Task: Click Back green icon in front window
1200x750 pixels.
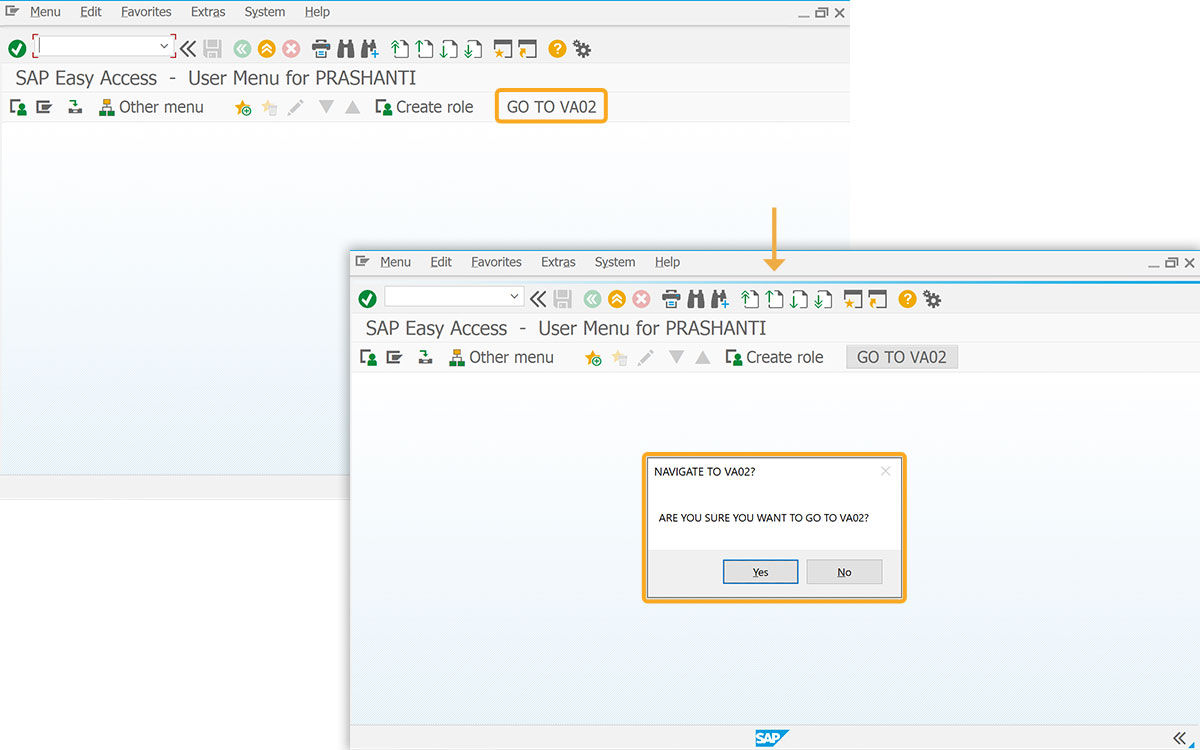Action: pyautogui.click(x=592, y=298)
